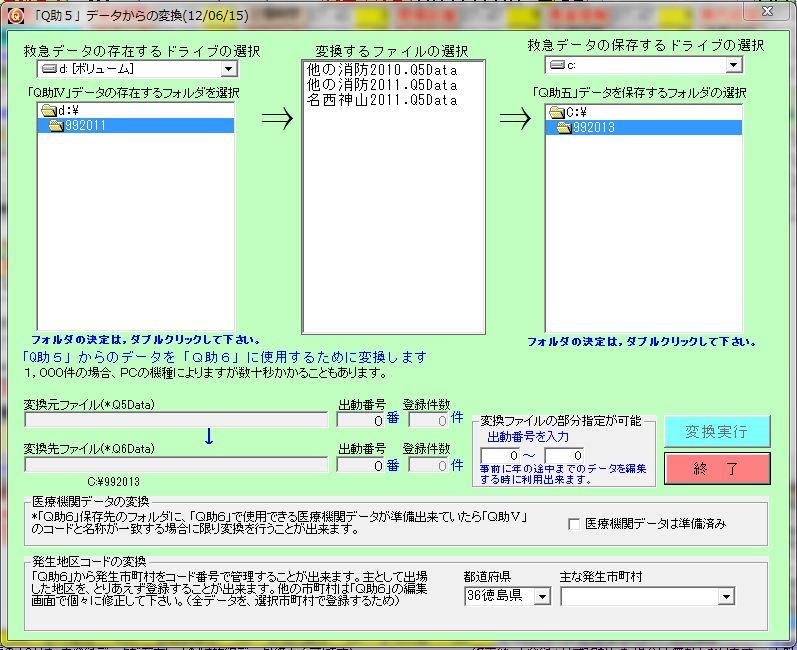Viewport: 797px width, 650px height.
Task: Click the 変換元ファイル path field
Action: [x=176, y=420]
